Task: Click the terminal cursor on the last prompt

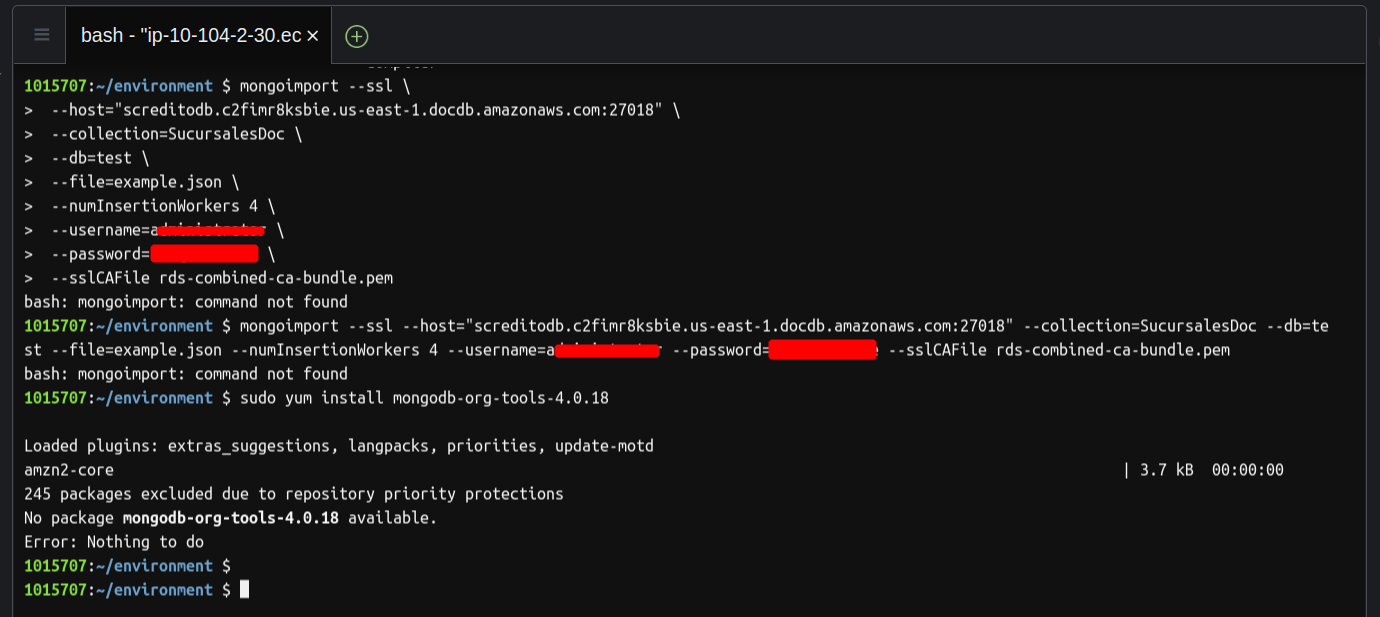Action: click(x=244, y=590)
